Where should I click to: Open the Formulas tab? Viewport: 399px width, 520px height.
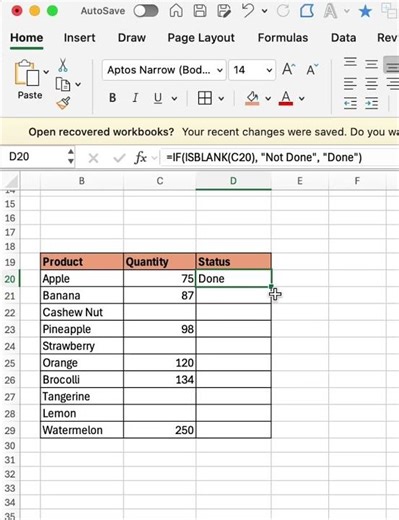(283, 38)
